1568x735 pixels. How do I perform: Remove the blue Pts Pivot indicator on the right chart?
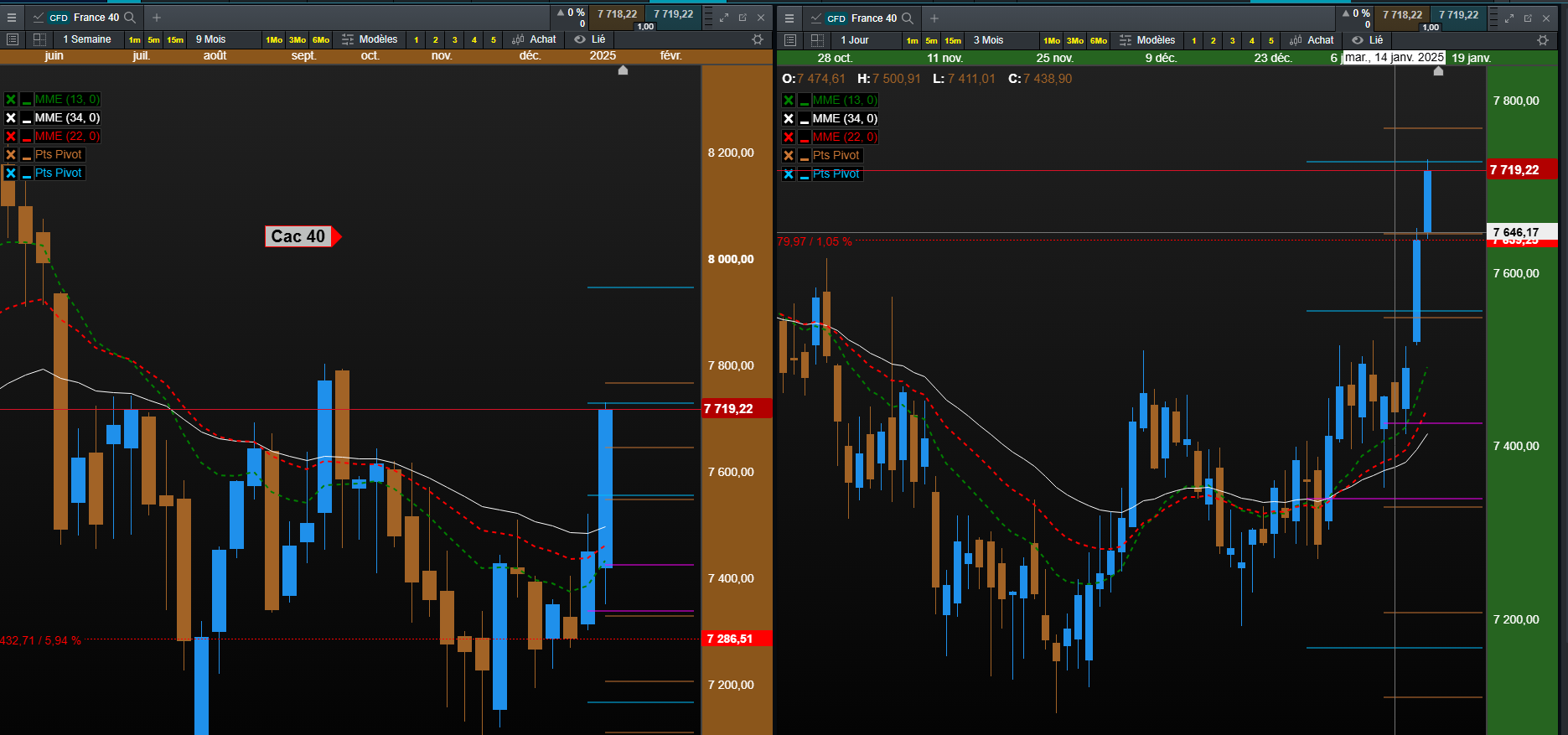[x=789, y=174]
